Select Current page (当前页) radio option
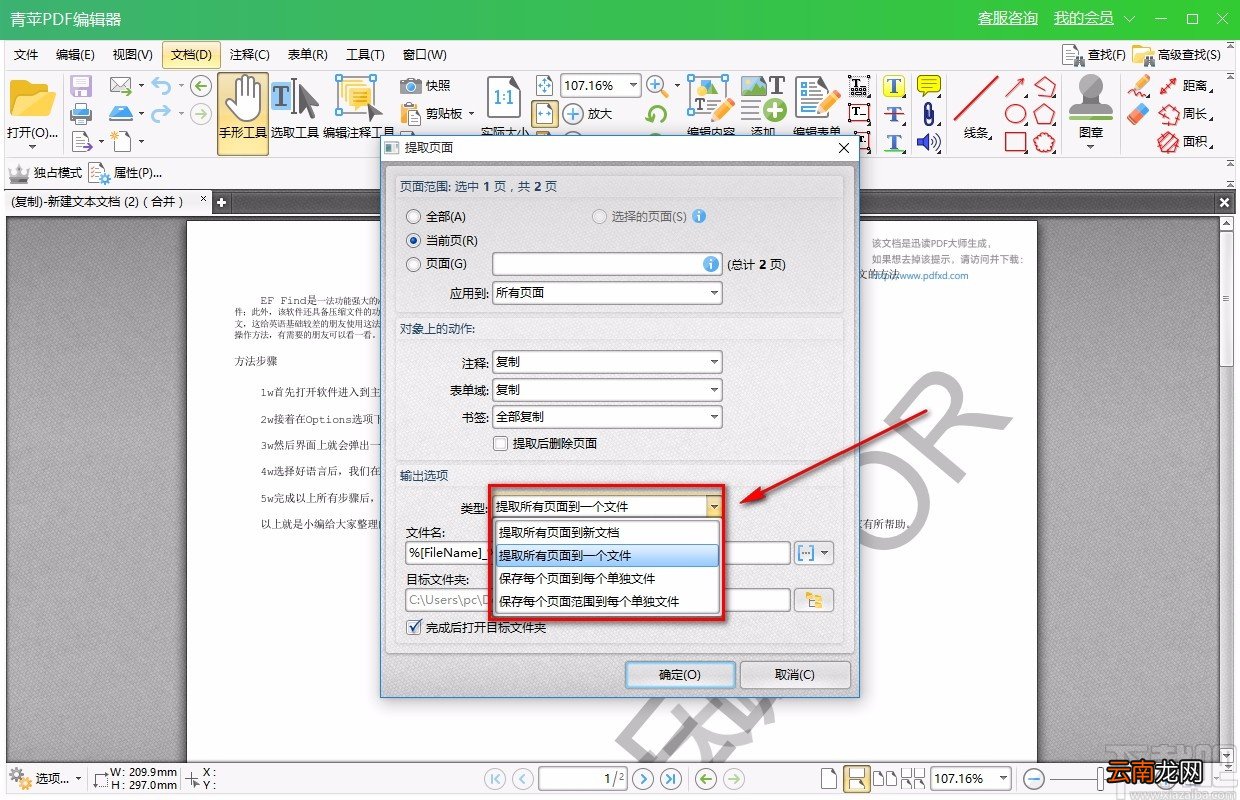Image resolution: width=1240 pixels, height=800 pixels. coord(441,240)
